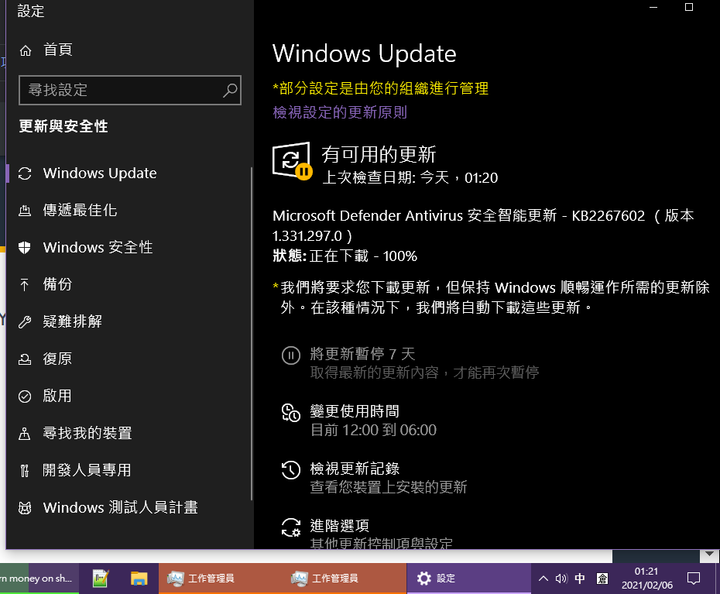Open 變更使用時間 option
This screenshot has width=720, height=594.
click(x=359, y=420)
